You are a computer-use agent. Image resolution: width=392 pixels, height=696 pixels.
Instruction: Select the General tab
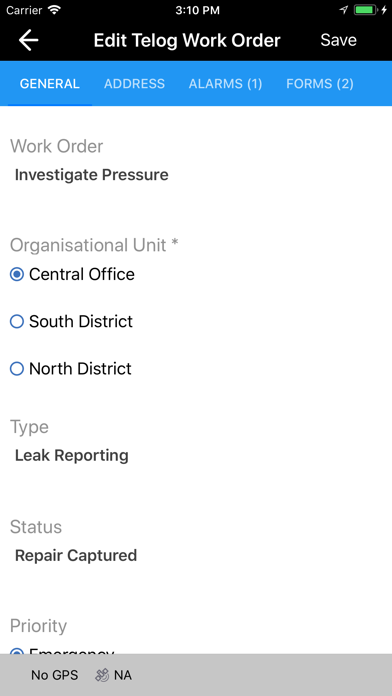point(50,83)
